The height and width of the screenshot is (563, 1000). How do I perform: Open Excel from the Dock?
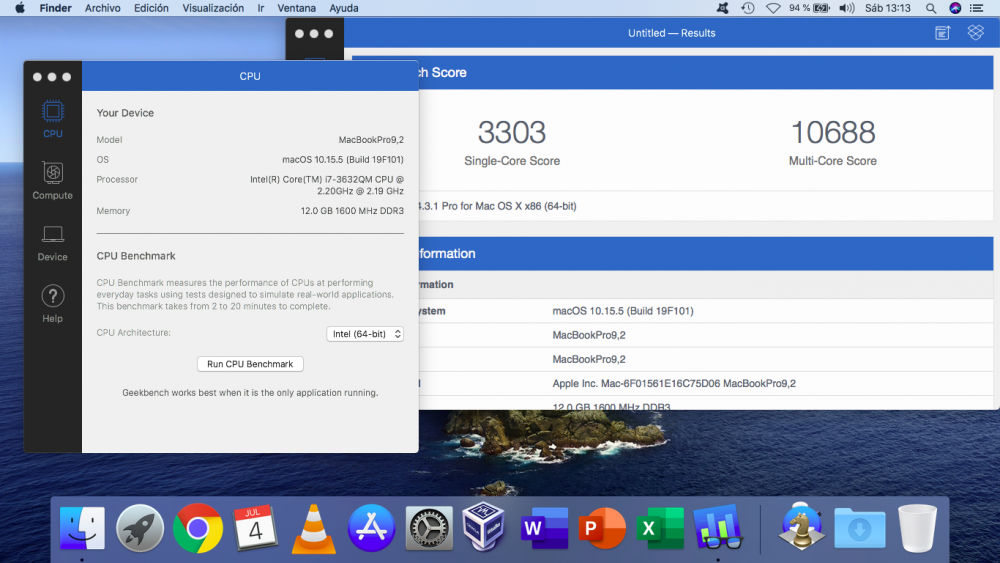pyautogui.click(x=660, y=528)
